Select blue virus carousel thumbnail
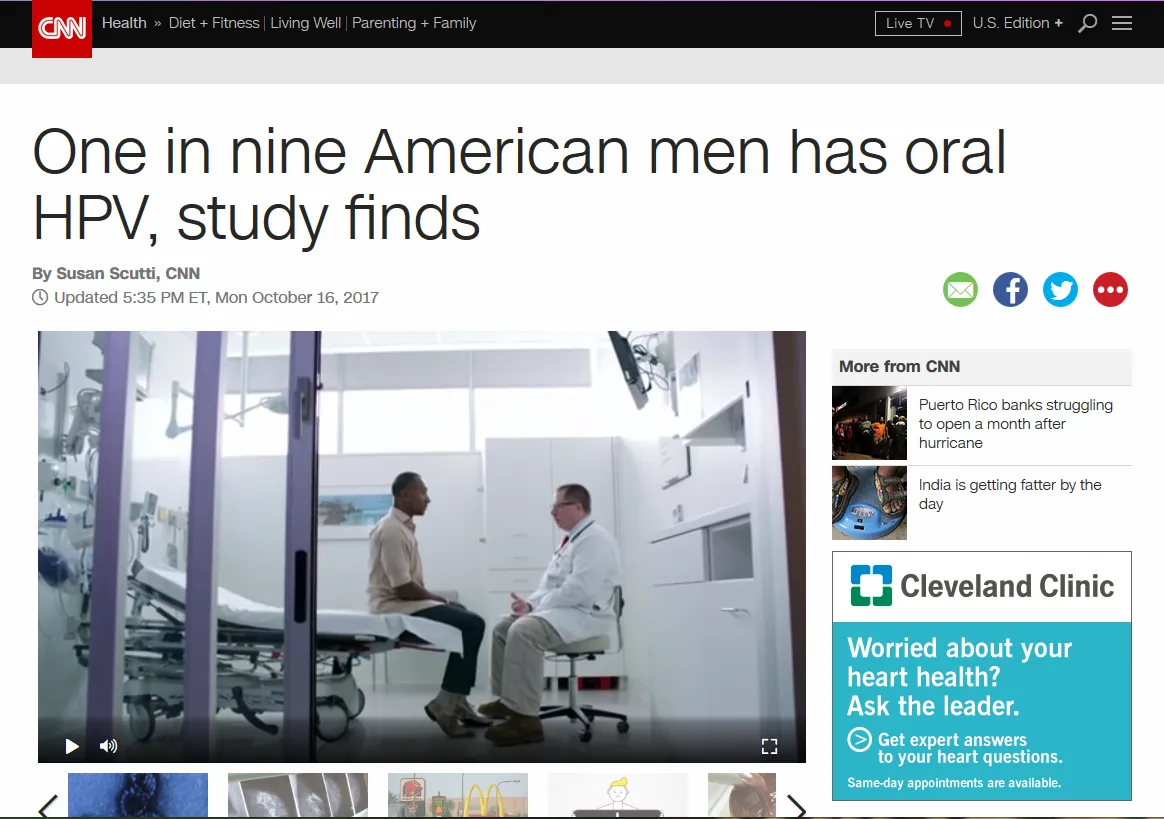Screen dimensions: 1164x819 click(138, 795)
